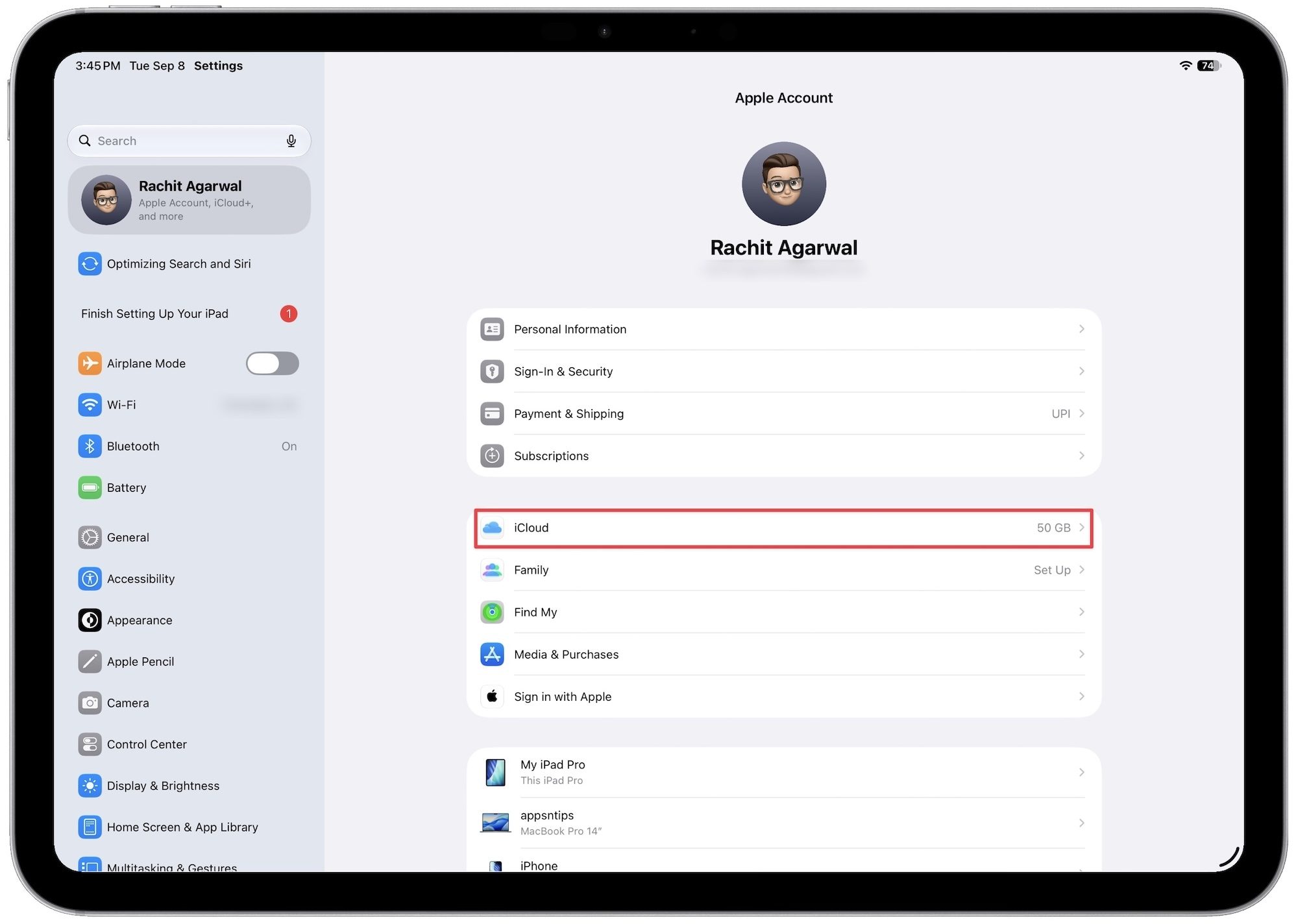Image resolution: width=1298 pixels, height=924 pixels.
Task: Tap the iCloud cloud icon
Action: click(492, 528)
